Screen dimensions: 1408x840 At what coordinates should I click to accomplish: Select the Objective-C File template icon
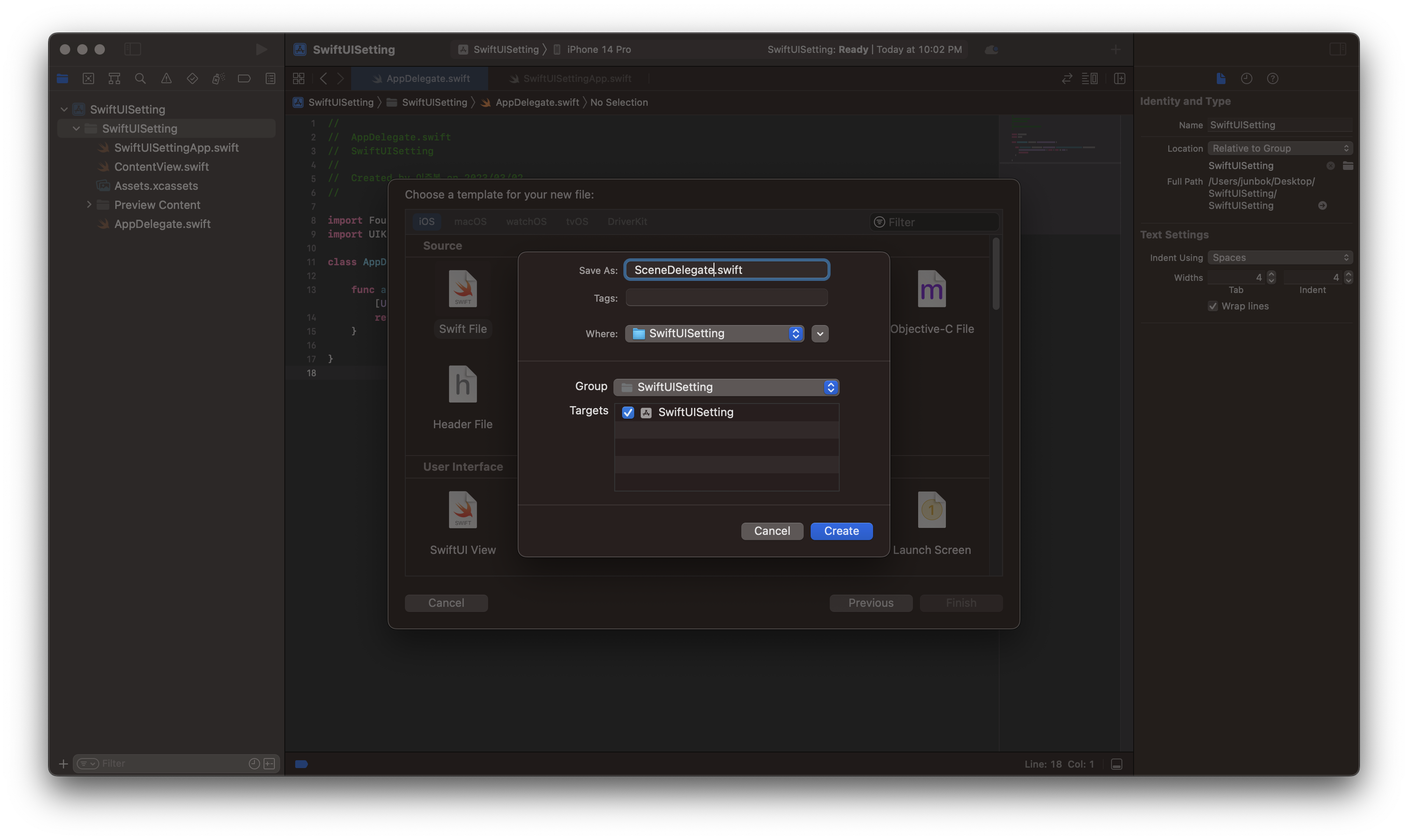click(931, 289)
